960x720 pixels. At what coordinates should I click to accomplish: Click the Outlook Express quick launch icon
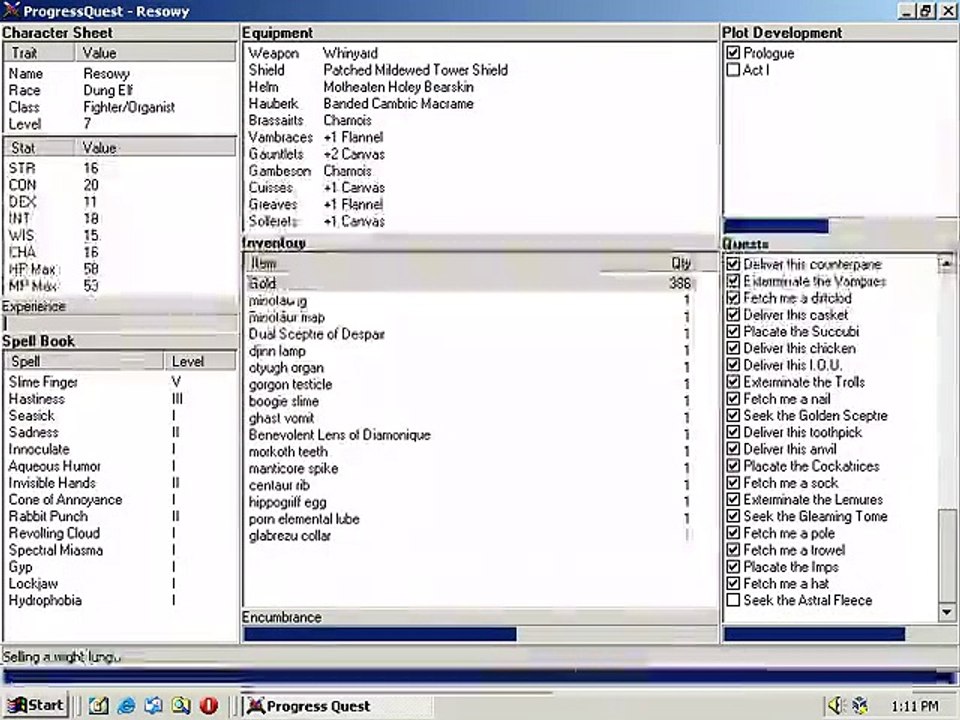(154, 706)
